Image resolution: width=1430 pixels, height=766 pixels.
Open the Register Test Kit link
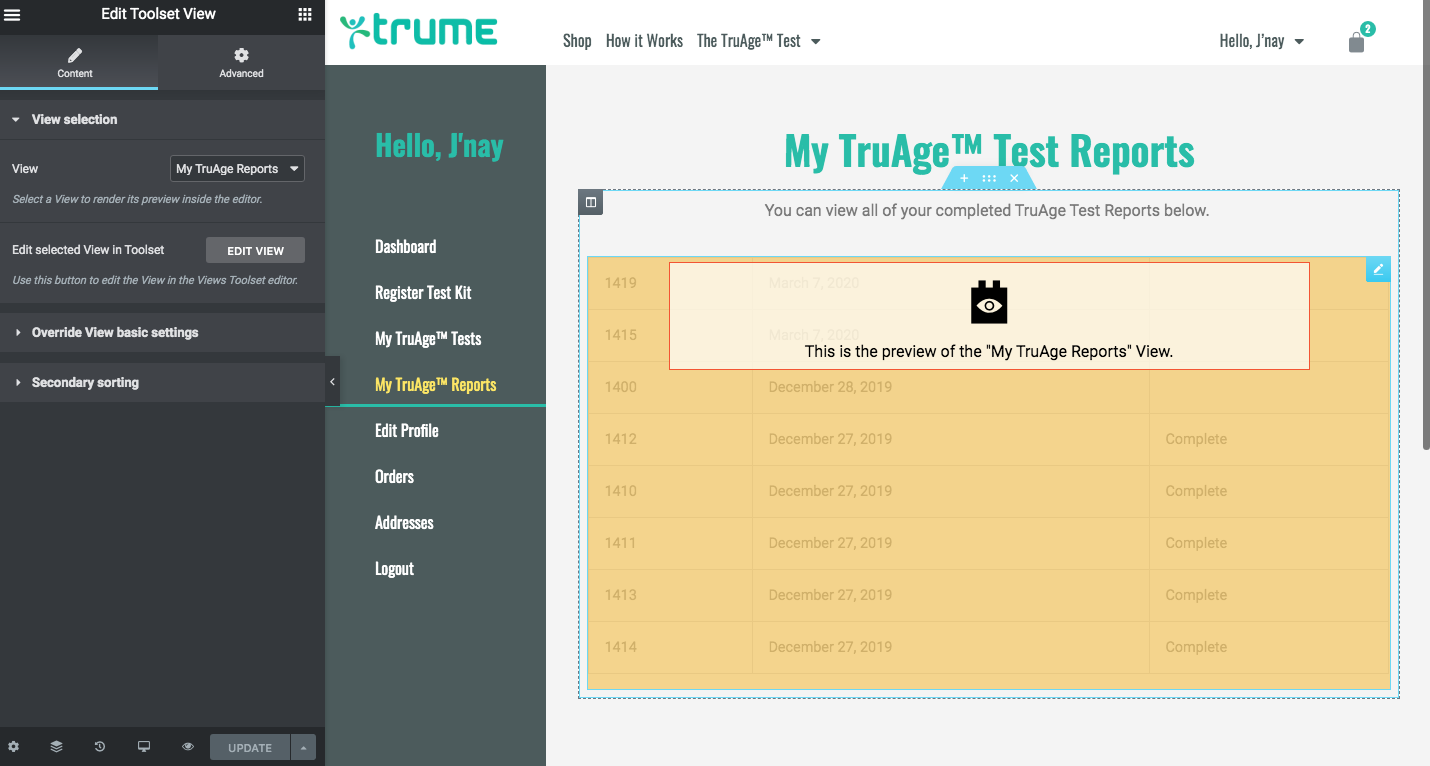(x=423, y=293)
